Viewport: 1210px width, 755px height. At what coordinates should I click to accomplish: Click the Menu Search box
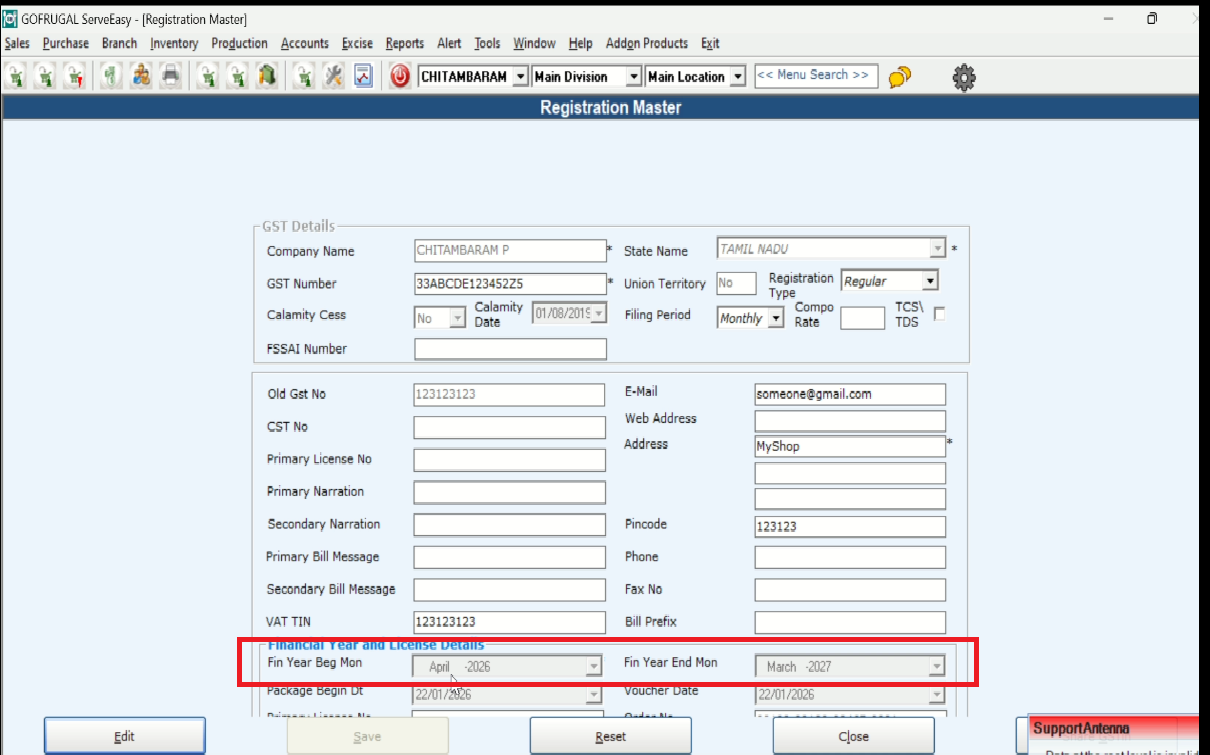(x=816, y=76)
